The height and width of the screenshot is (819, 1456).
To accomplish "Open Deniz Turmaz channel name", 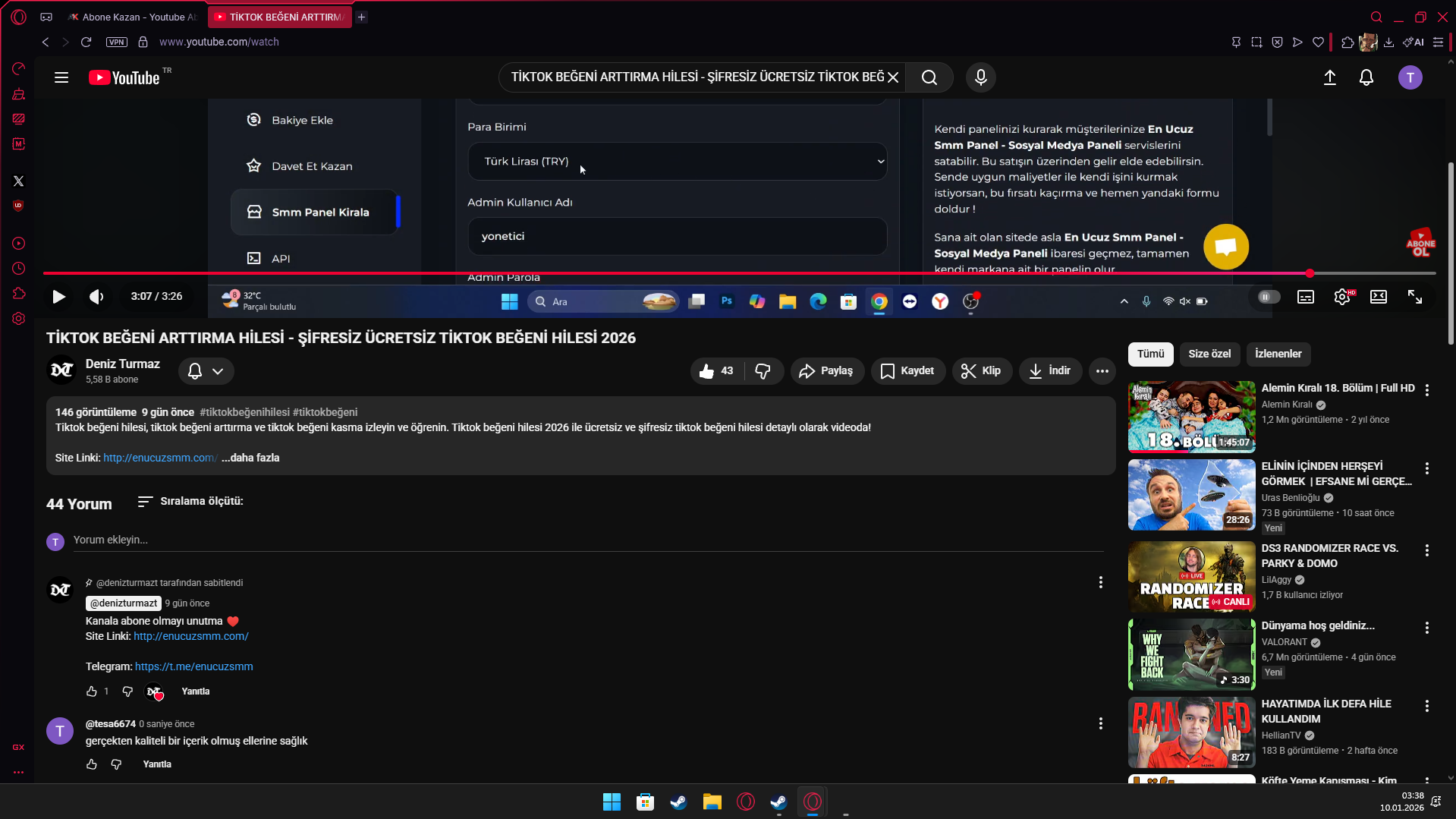I will [123, 364].
